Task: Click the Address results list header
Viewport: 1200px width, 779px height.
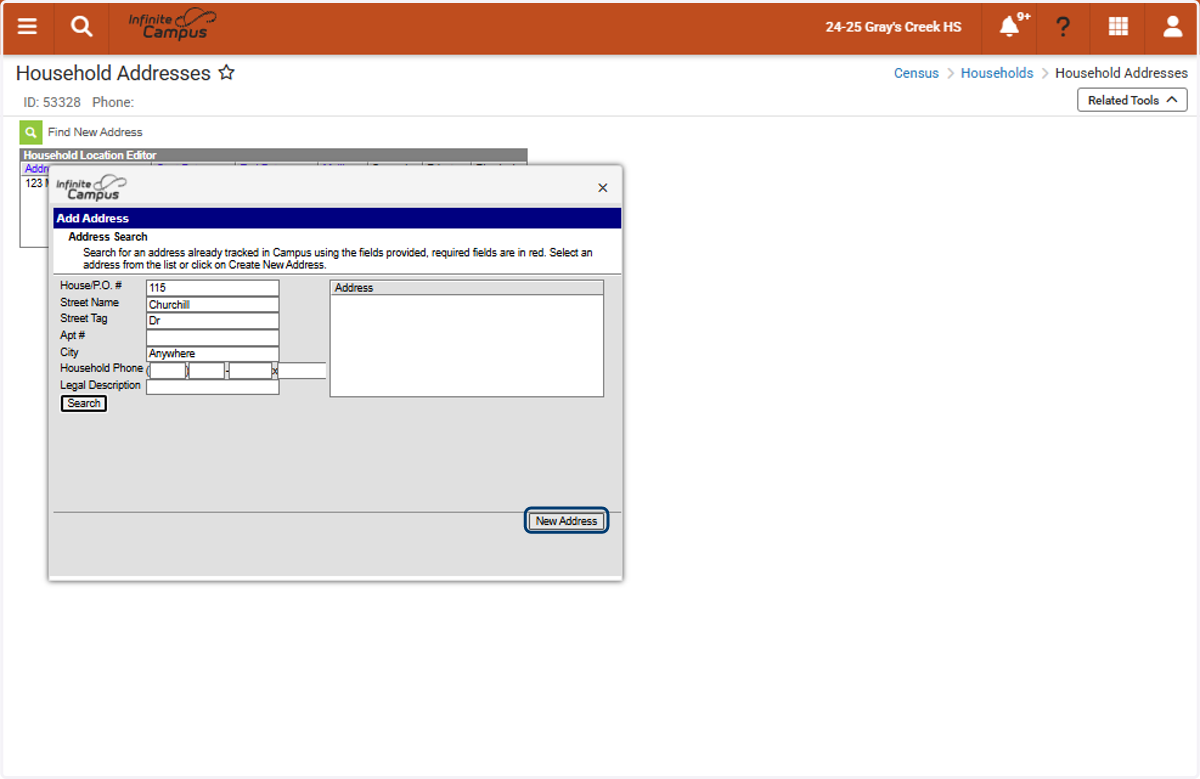Action: (x=467, y=288)
